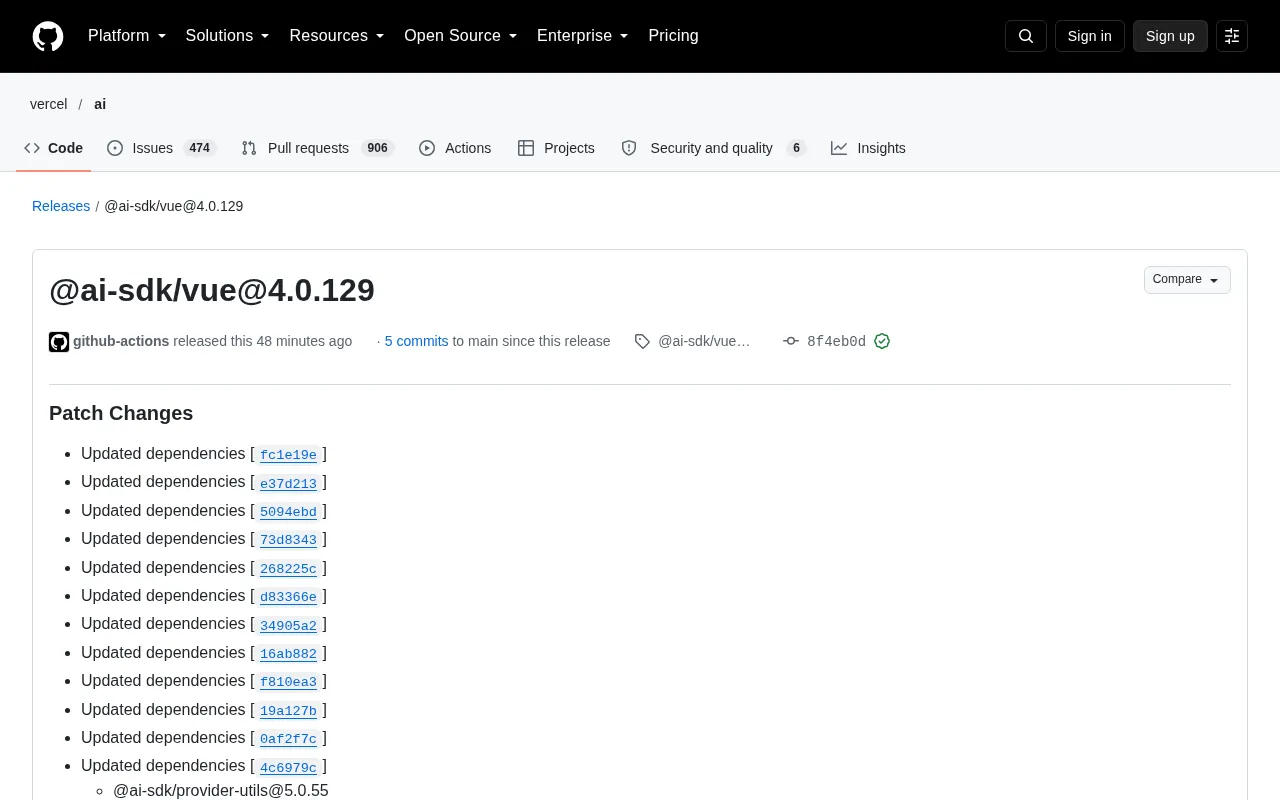Open the Actions tab
The width and height of the screenshot is (1280, 800).
pos(455,148)
